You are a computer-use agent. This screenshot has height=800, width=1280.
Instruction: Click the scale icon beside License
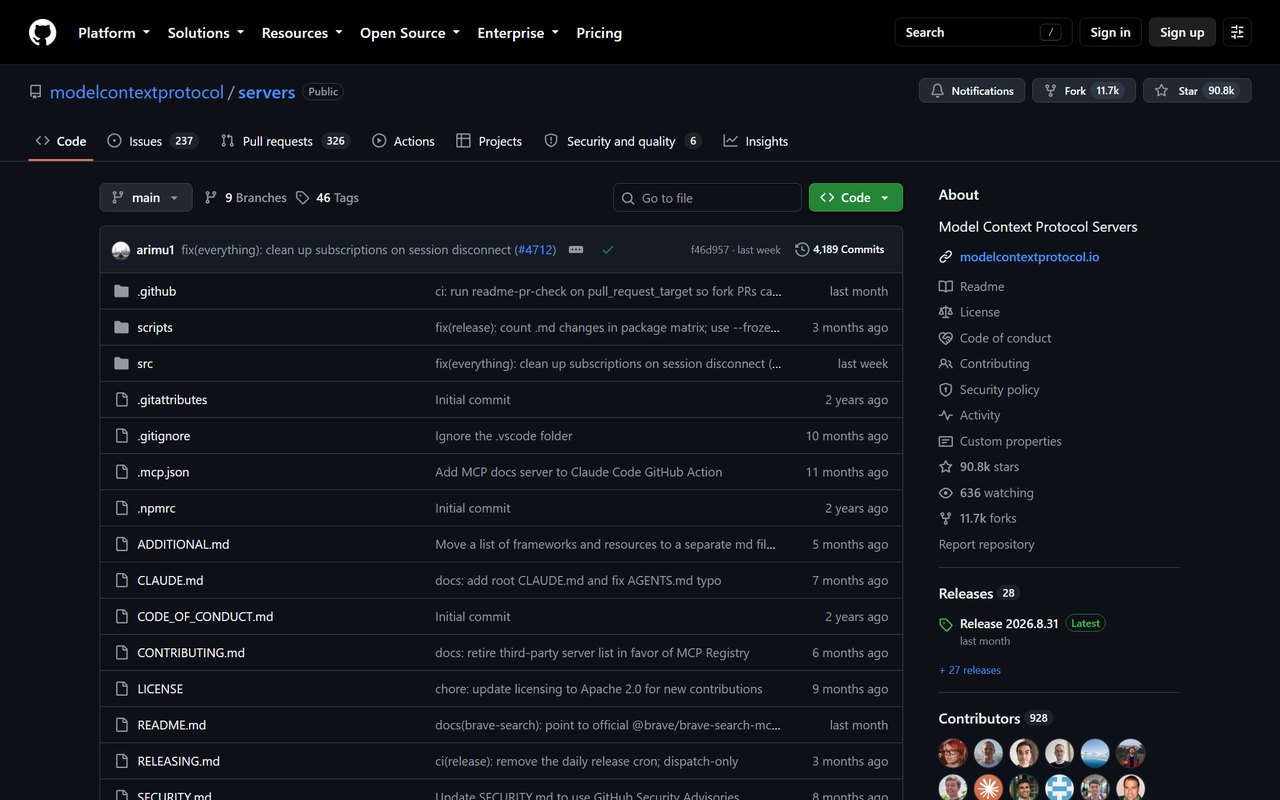click(946, 312)
